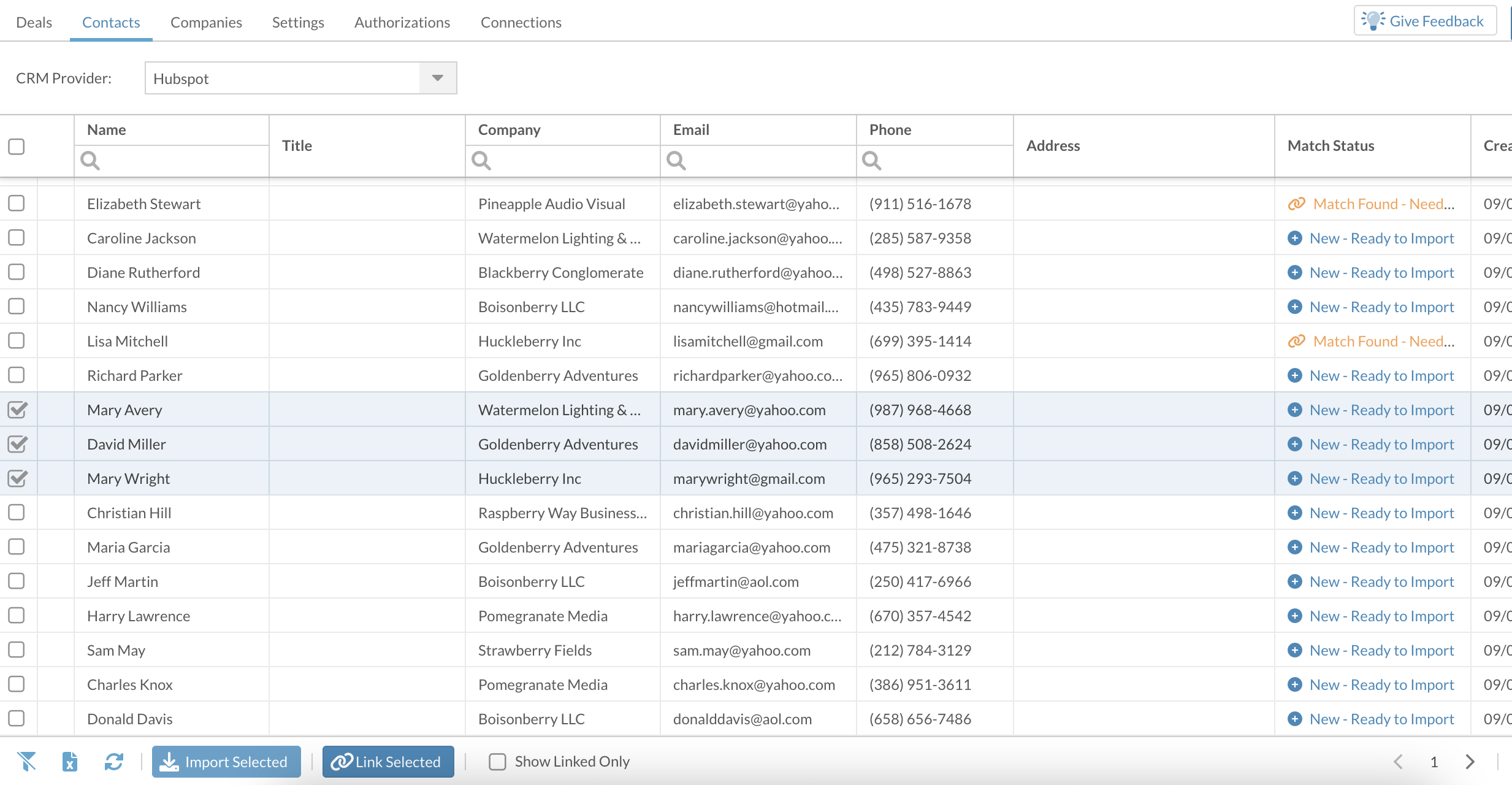Click New - Ready to Import for Sam May
This screenshot has width=1512, height=785.
pos(1381,650)
